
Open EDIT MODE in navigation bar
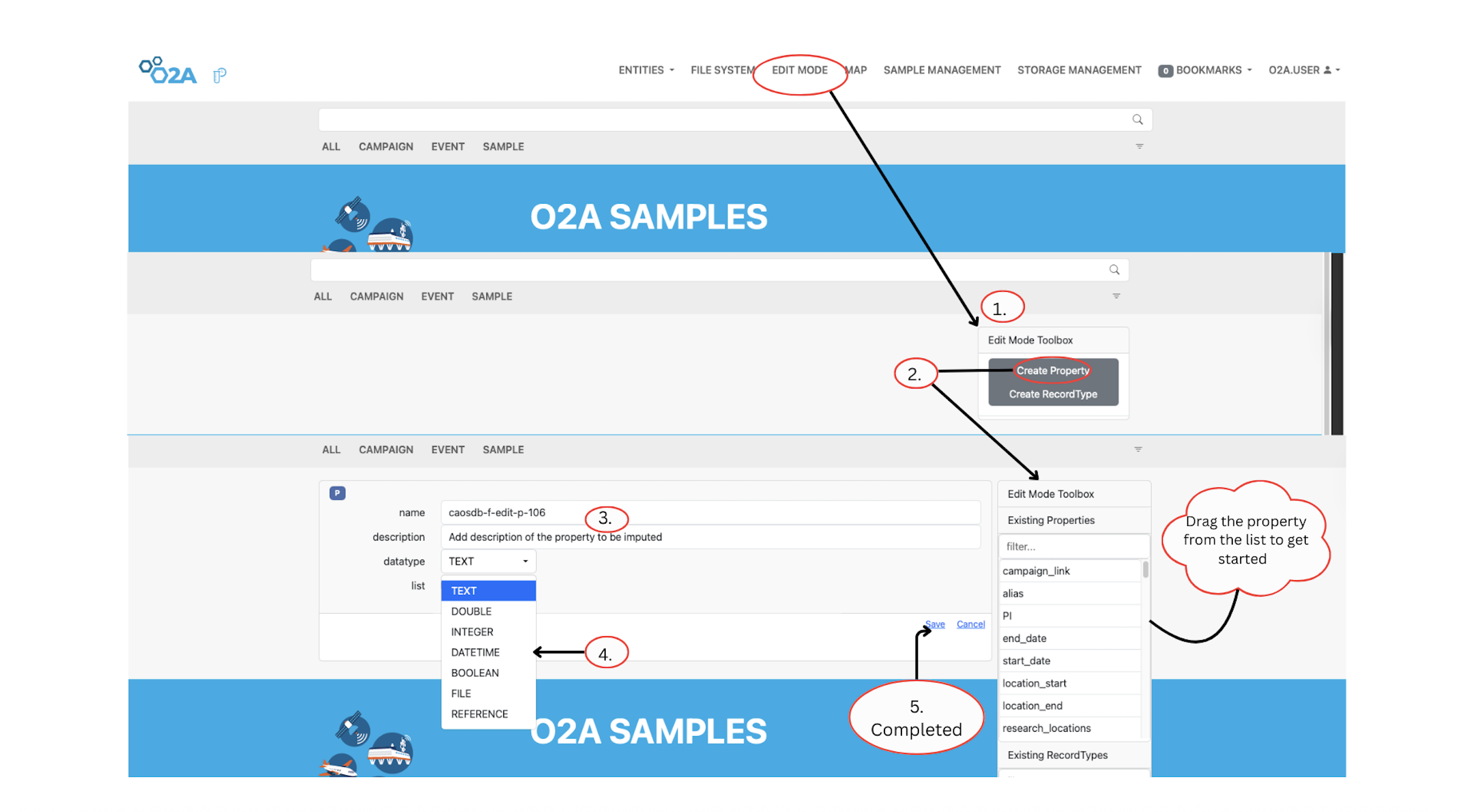point(799,70)
